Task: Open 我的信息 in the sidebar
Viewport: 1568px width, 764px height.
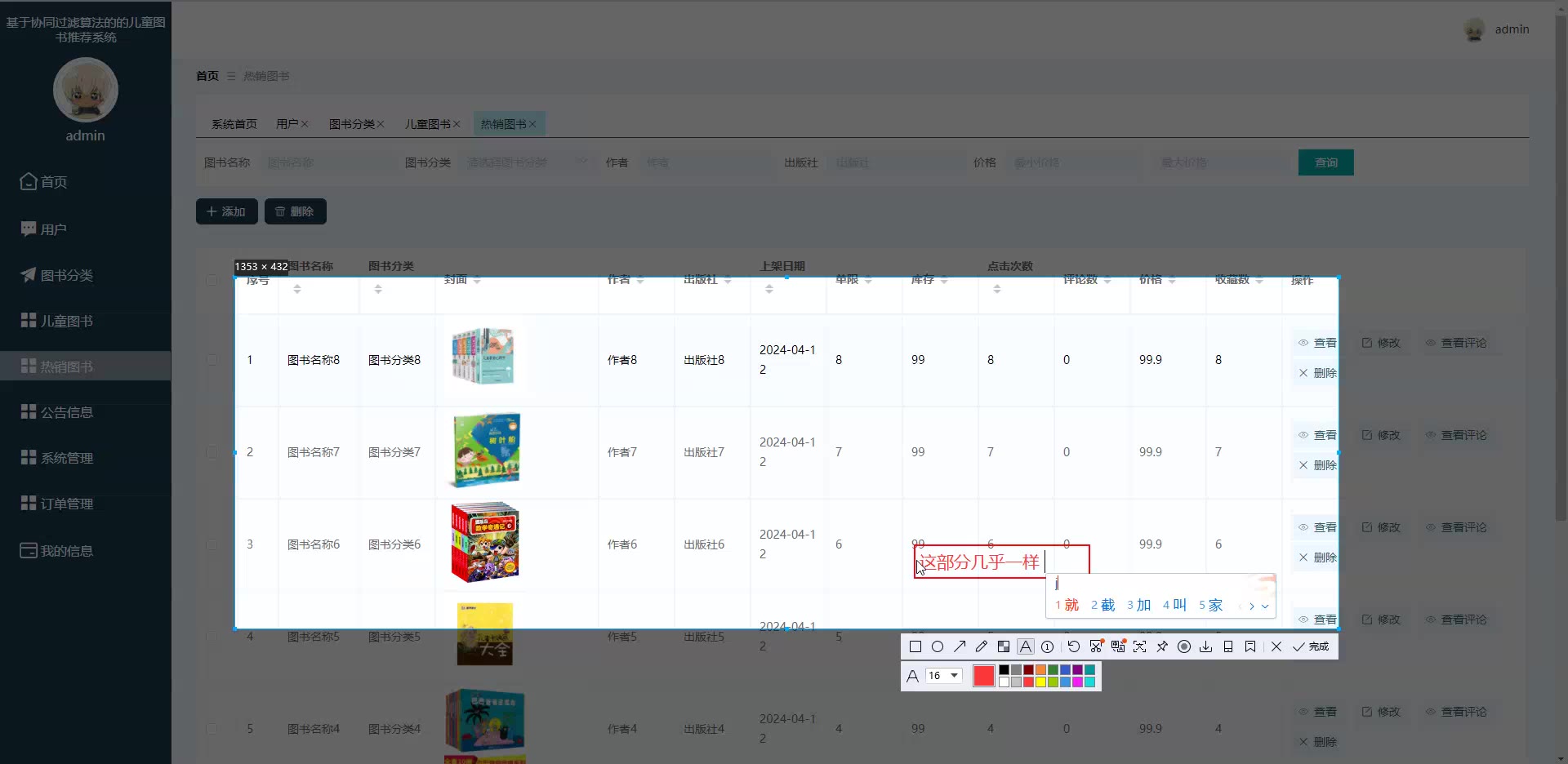Action: (86, 551)
